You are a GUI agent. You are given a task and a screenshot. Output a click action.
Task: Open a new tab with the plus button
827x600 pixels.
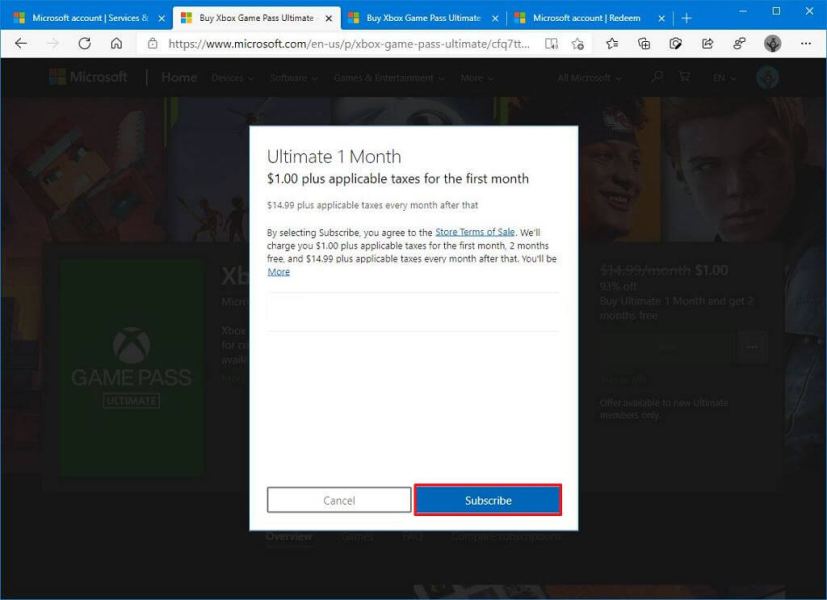tap(686, 18)
